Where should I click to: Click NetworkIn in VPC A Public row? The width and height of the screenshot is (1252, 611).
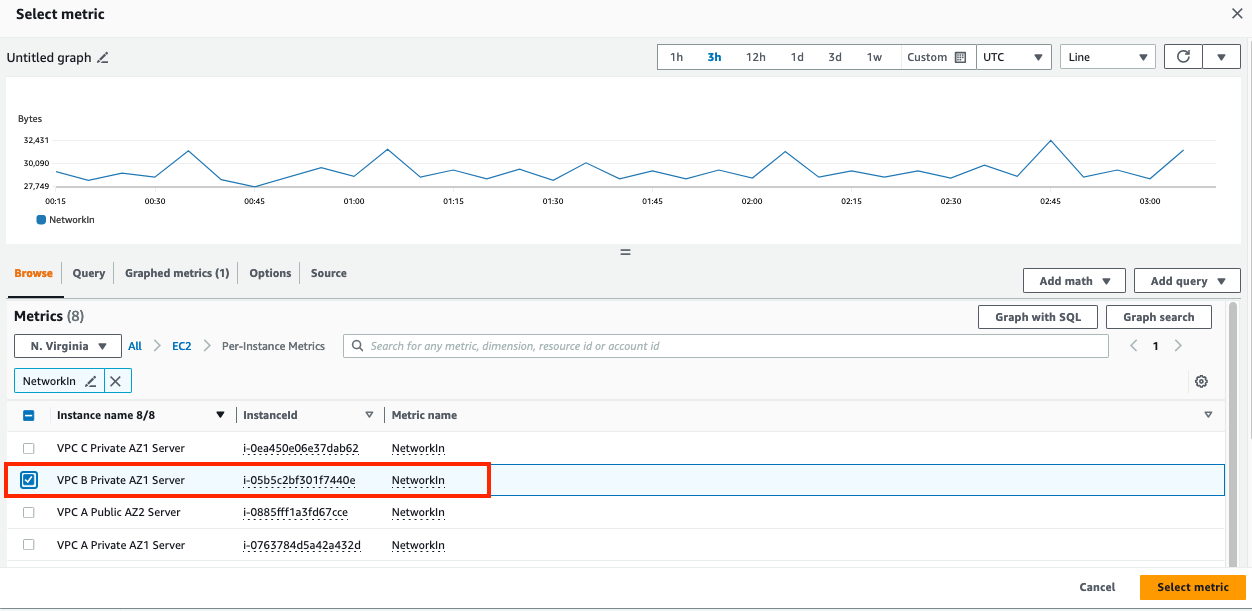418,512
